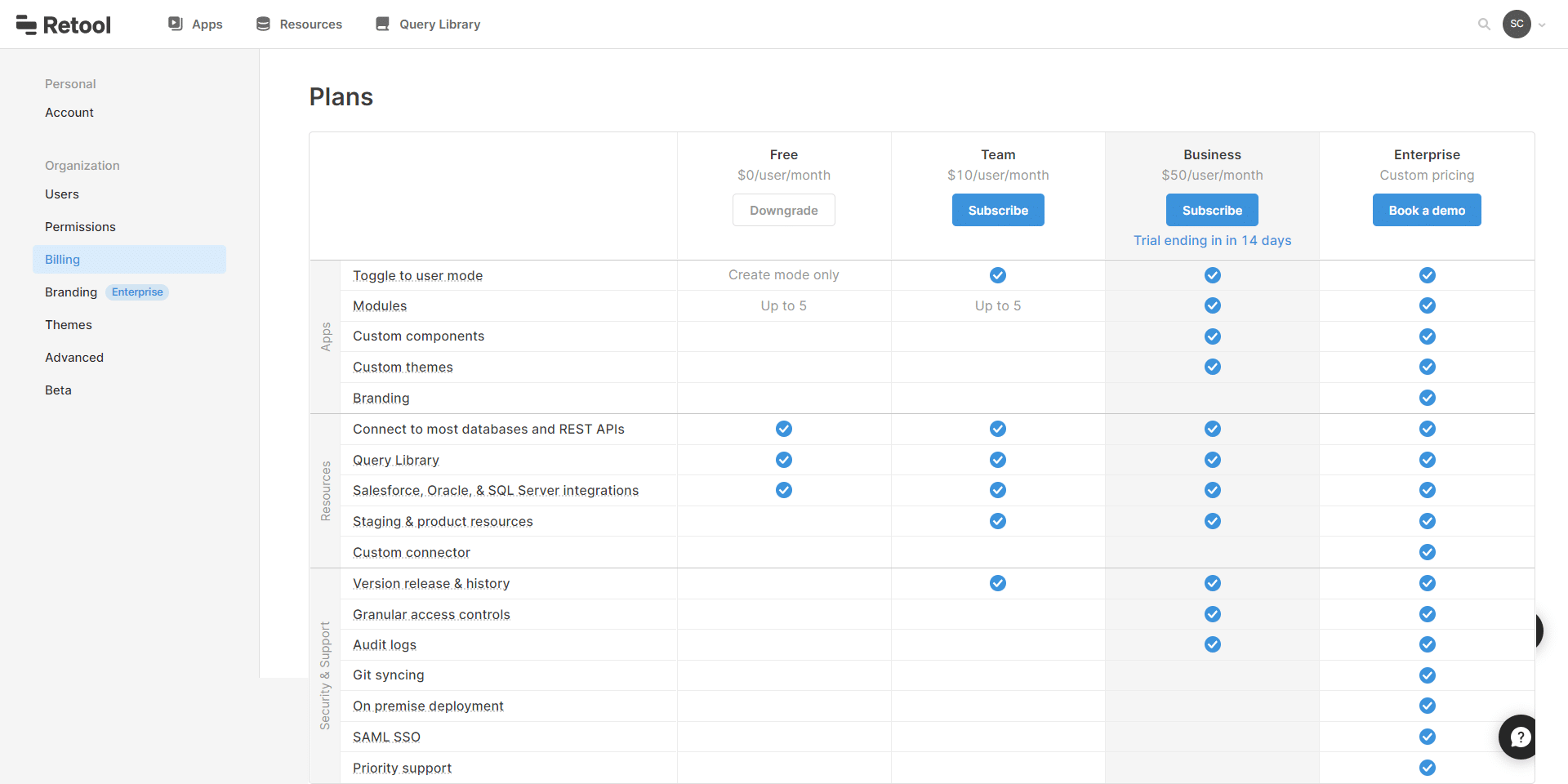The image size is (1568, 784).
Task: Click the Downgrade button for Free plan
Action: point(784,210)
